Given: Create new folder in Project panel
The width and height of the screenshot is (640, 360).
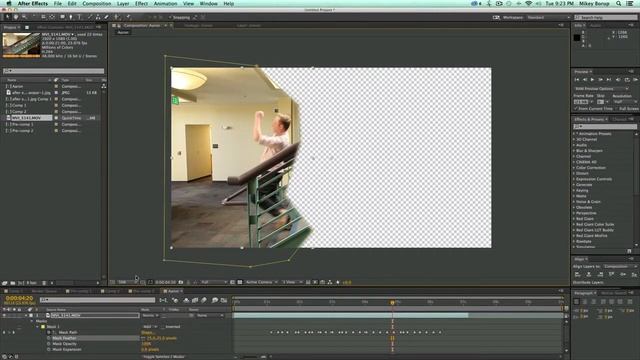Looking at the screenshot, I should click(13, 282).
